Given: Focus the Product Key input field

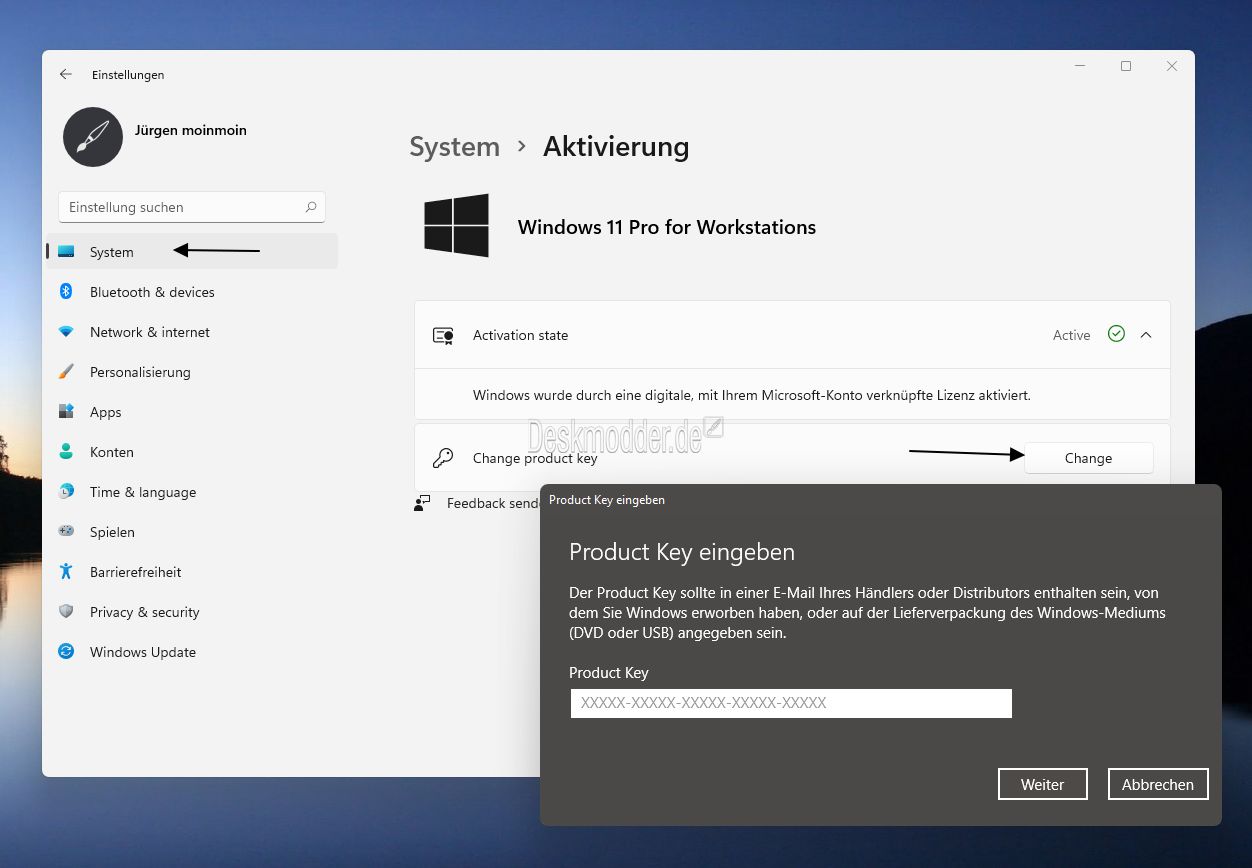Looking at the screenshot, I should click(x=791, y=703).
